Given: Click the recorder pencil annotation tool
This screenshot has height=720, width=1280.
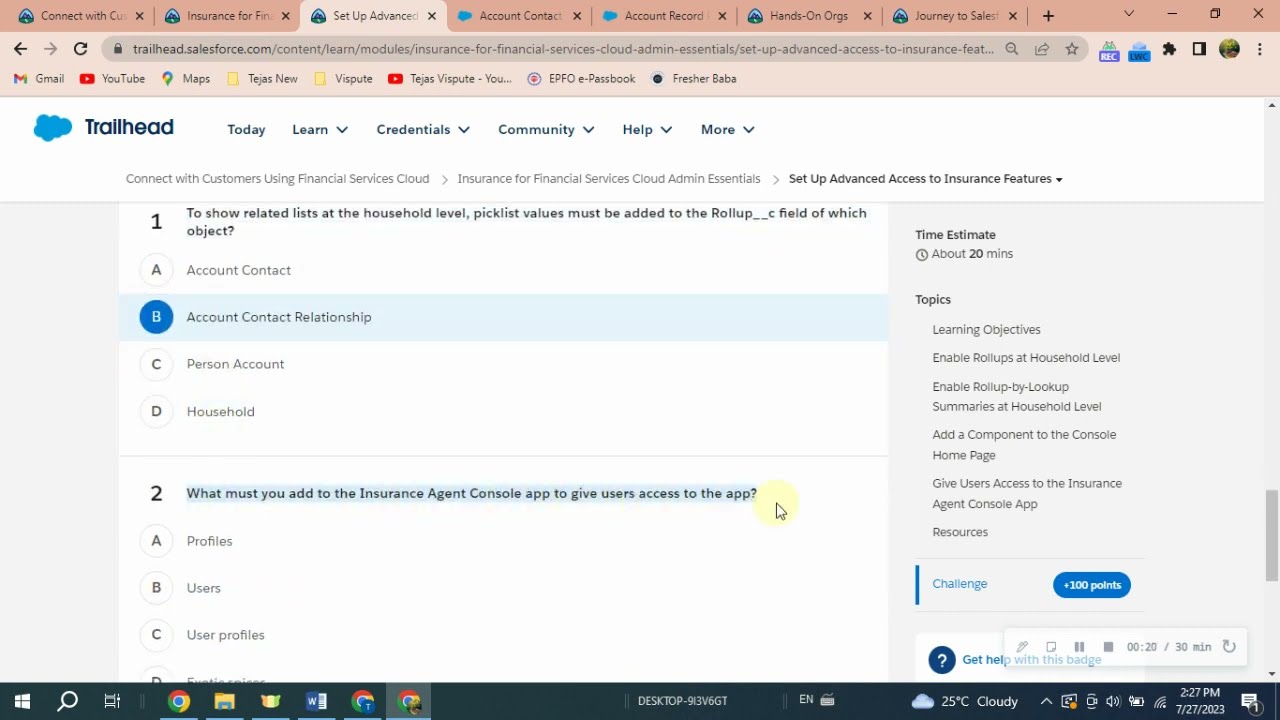Looking at the screenshot, I should point(1022,647).
